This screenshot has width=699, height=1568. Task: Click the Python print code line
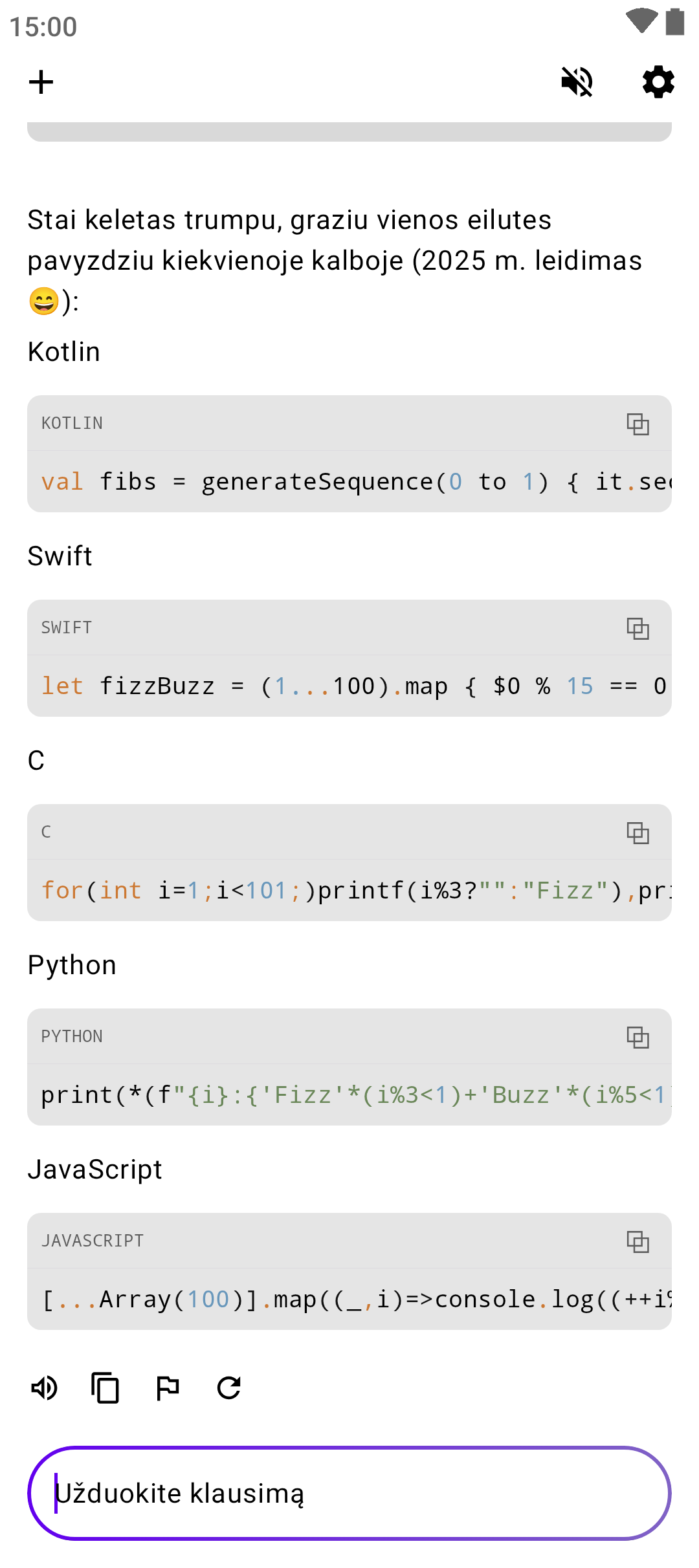point(349,1095)
